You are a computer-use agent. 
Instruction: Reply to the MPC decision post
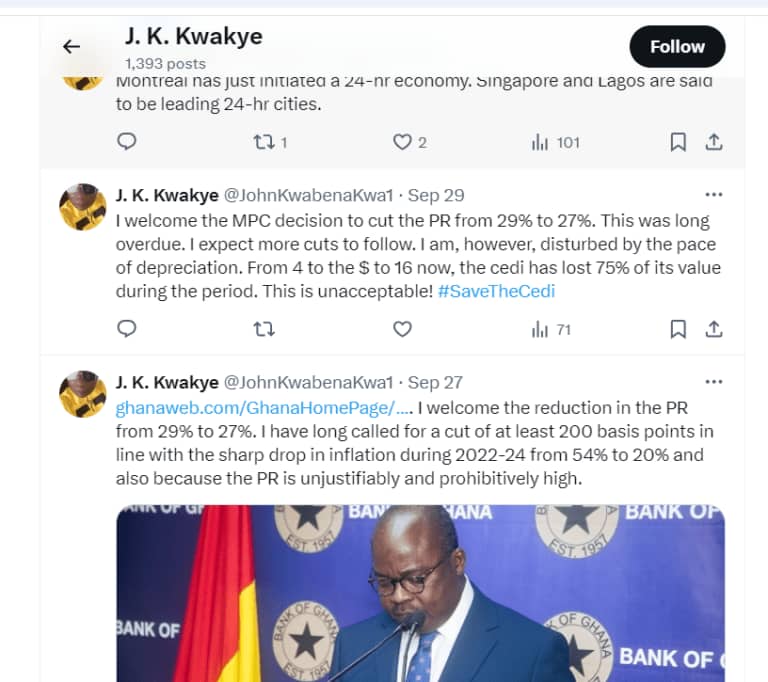click(x=127, y=328)
